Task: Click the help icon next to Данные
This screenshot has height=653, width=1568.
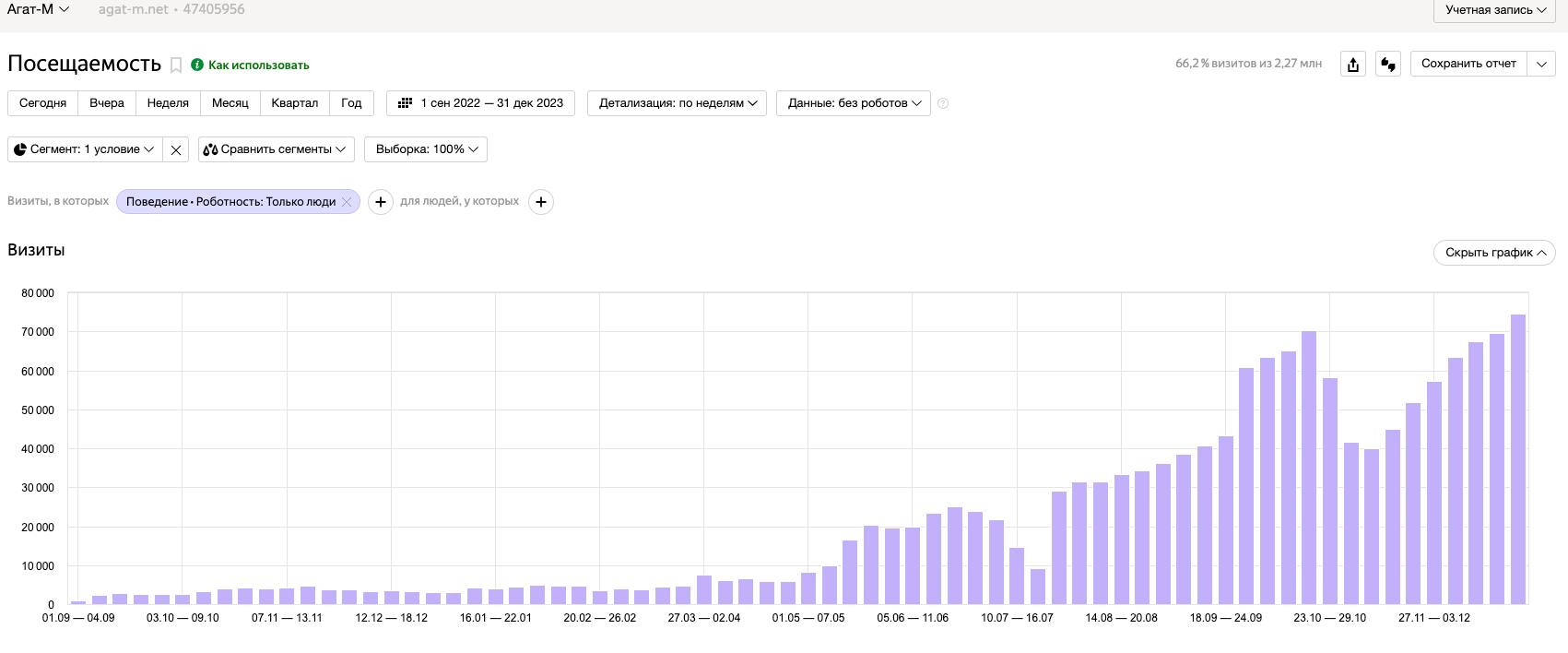Action: (x=943, y=103)
